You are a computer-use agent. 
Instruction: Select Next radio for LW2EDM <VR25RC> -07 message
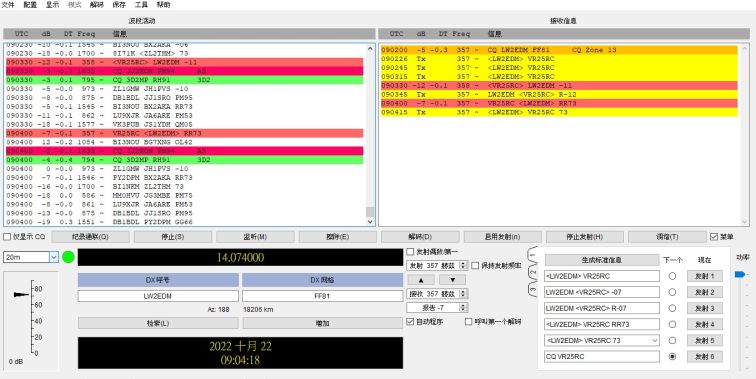672,292
